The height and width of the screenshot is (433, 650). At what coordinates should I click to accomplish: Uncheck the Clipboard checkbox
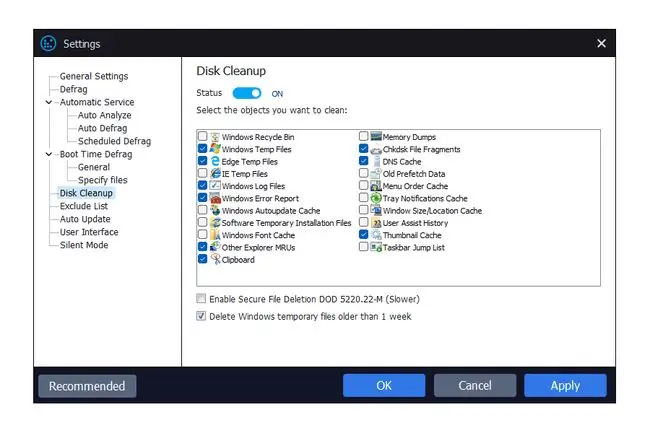[x=202, y=259]
